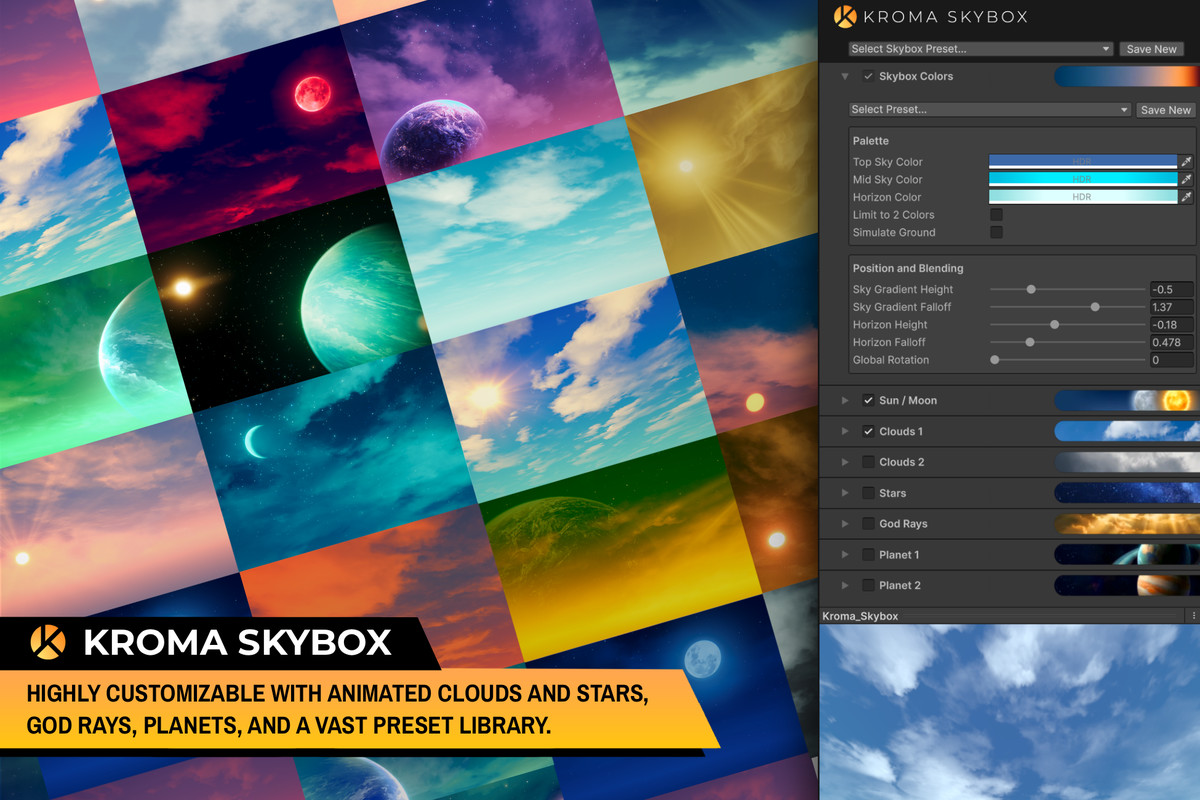Screen dimensions: 1200x800
Task: Click the Kroma_Skybox sky preview image
Action: tap(1010, 712)
